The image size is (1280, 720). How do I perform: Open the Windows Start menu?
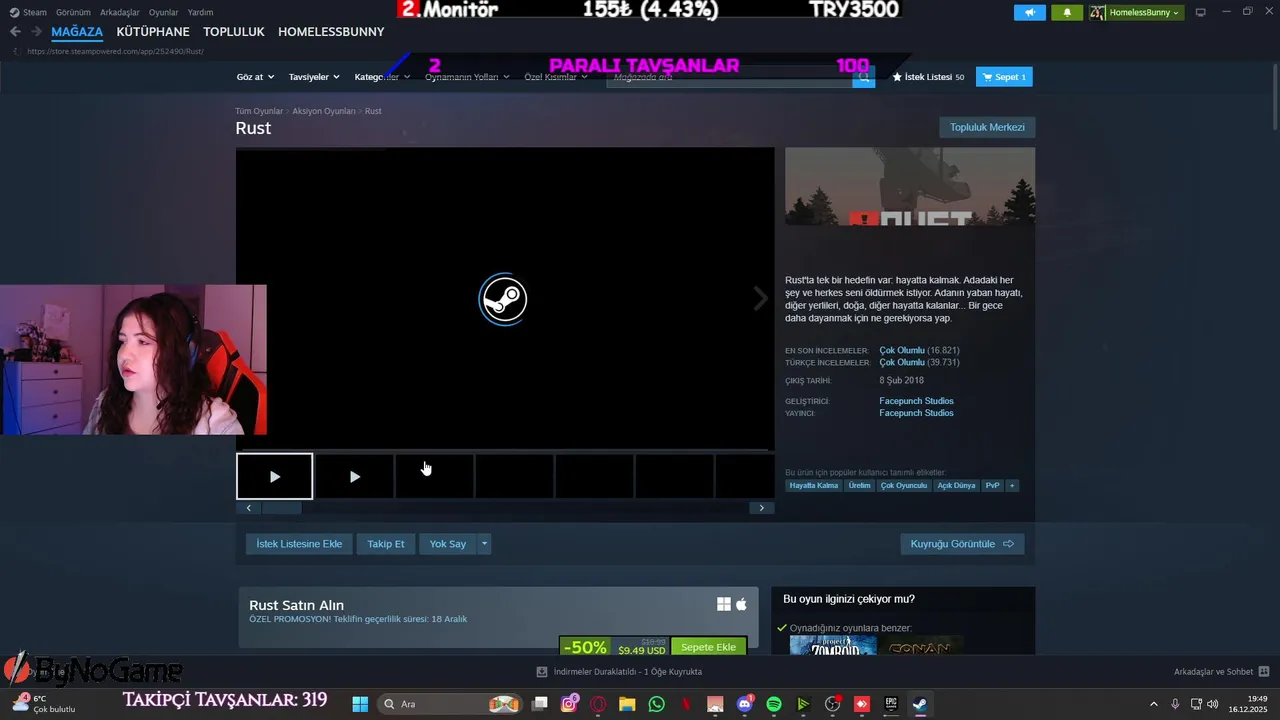click(x=360, y=704)
